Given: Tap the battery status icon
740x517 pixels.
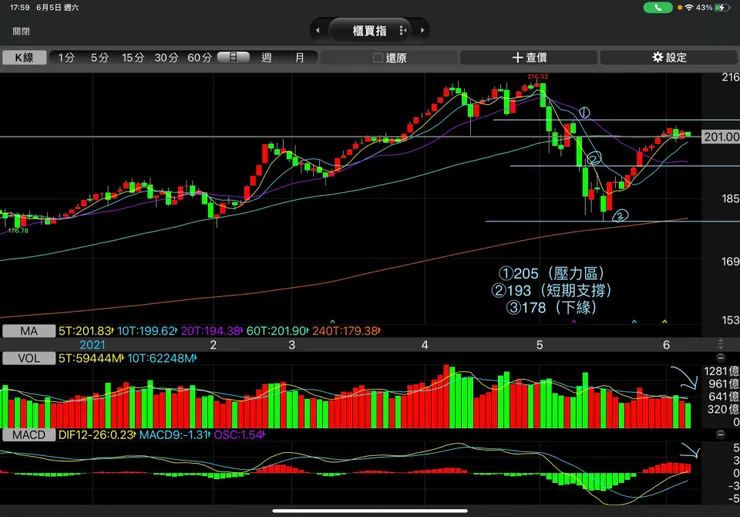Looking at the screenshot, I should (722, 8).
